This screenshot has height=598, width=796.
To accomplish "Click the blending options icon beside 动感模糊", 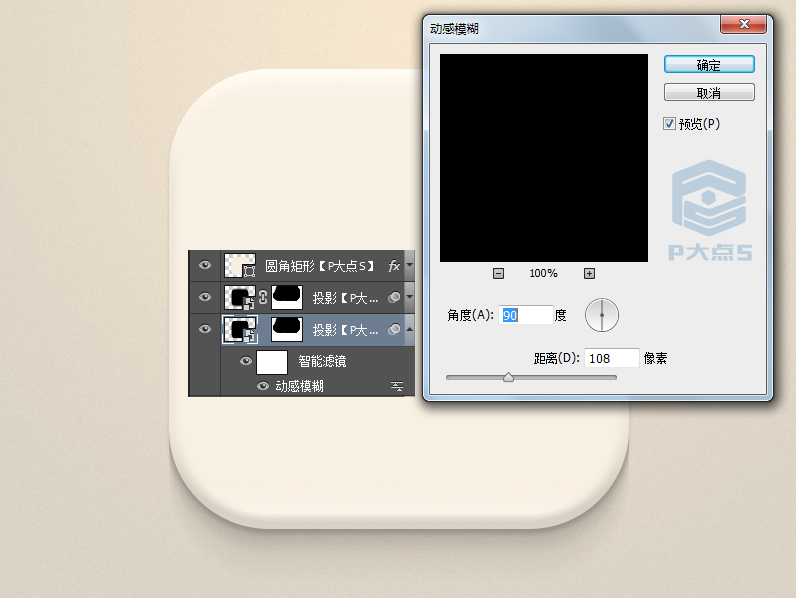I will pyautogui.click(x=396, y=386).
